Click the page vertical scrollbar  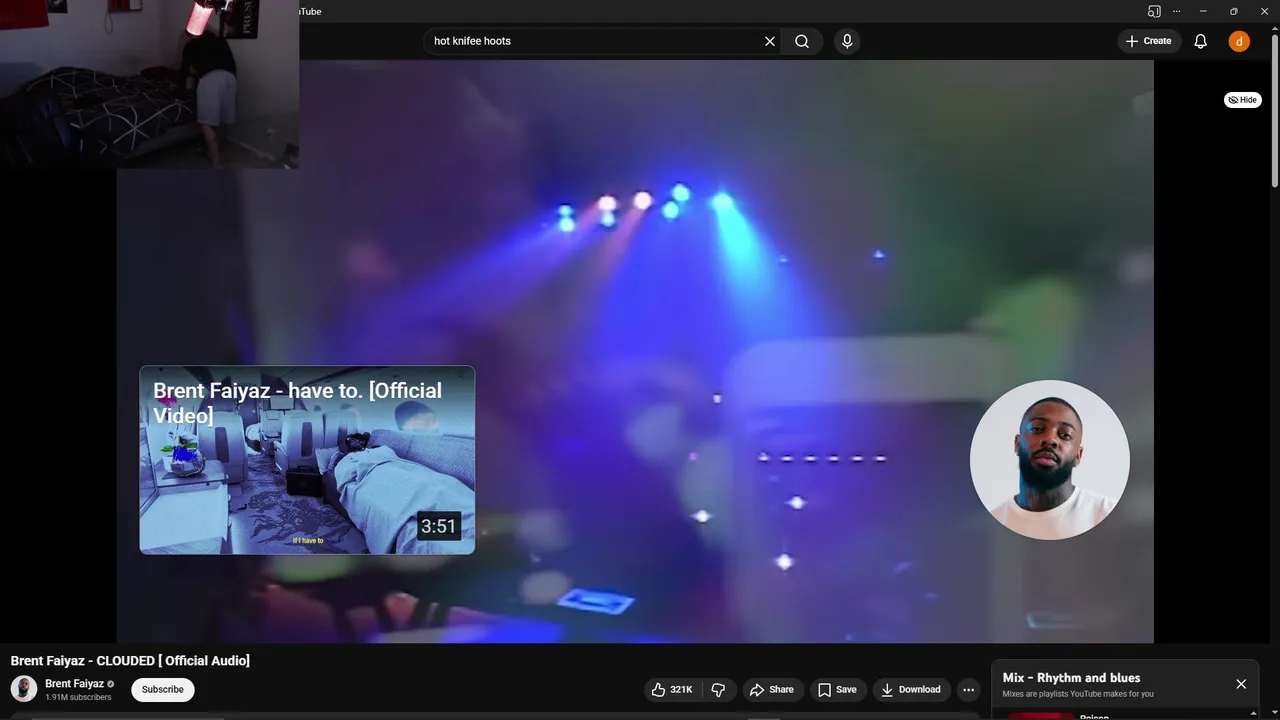1274,110
